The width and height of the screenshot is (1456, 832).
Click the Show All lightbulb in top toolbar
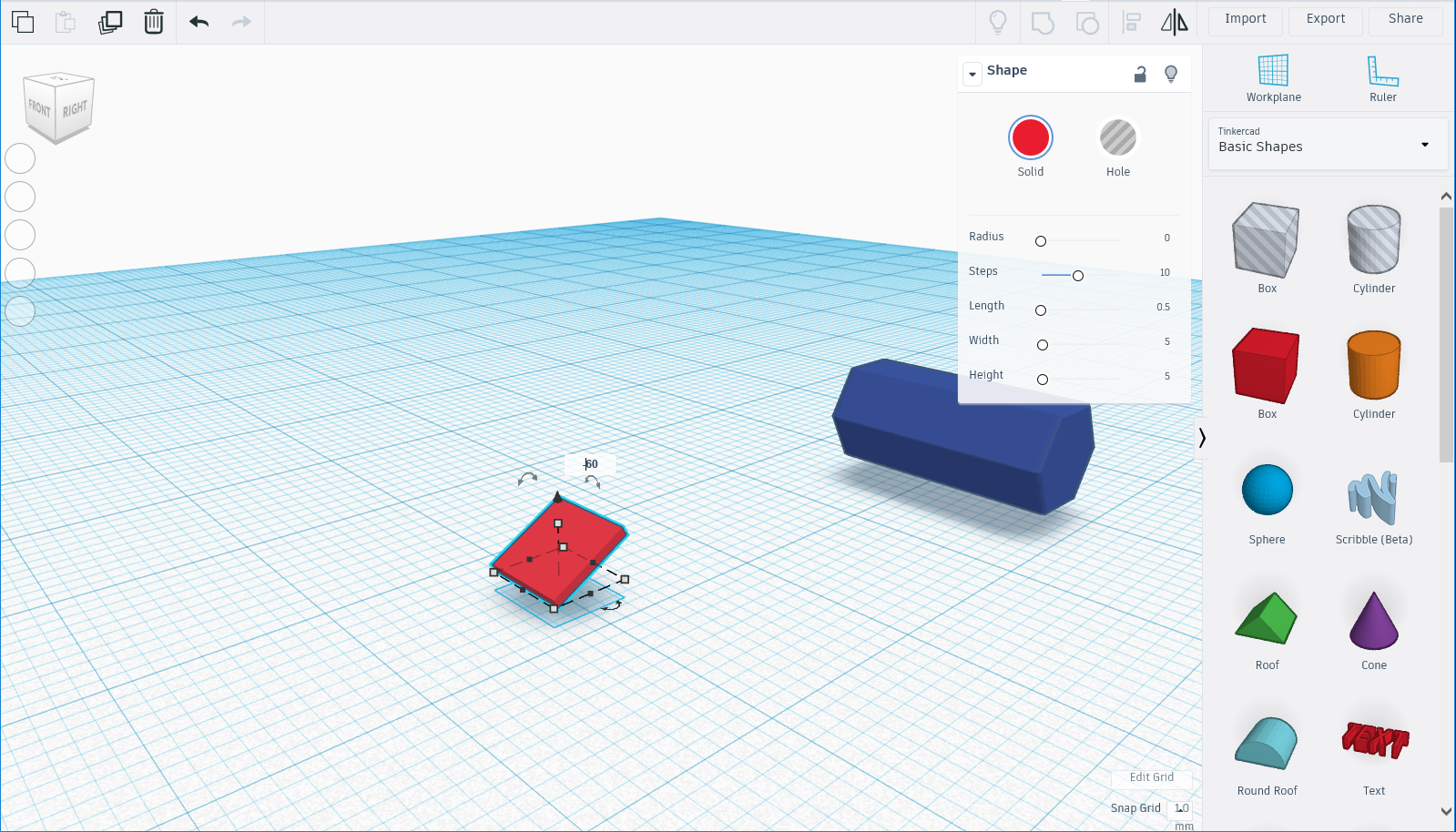click(998, 22)
